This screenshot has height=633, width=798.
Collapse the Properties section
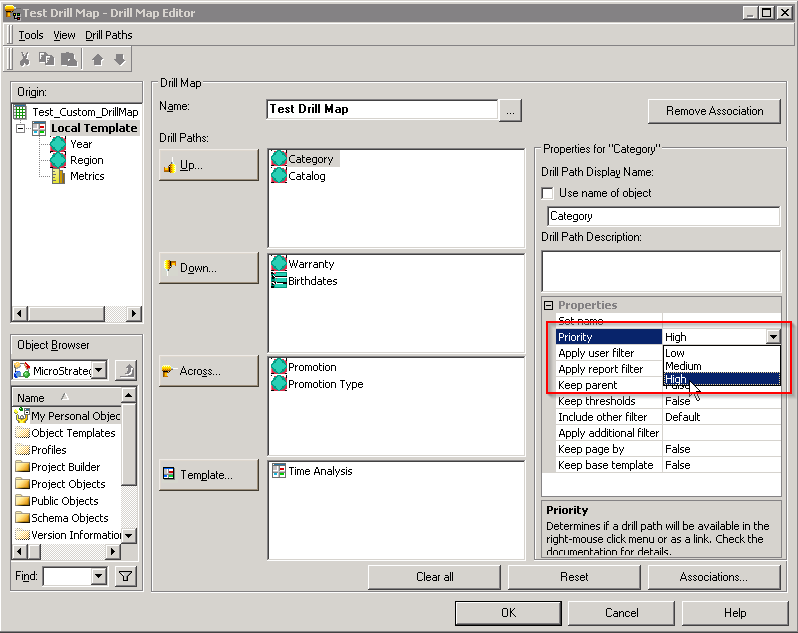click(x=548, y=305)
